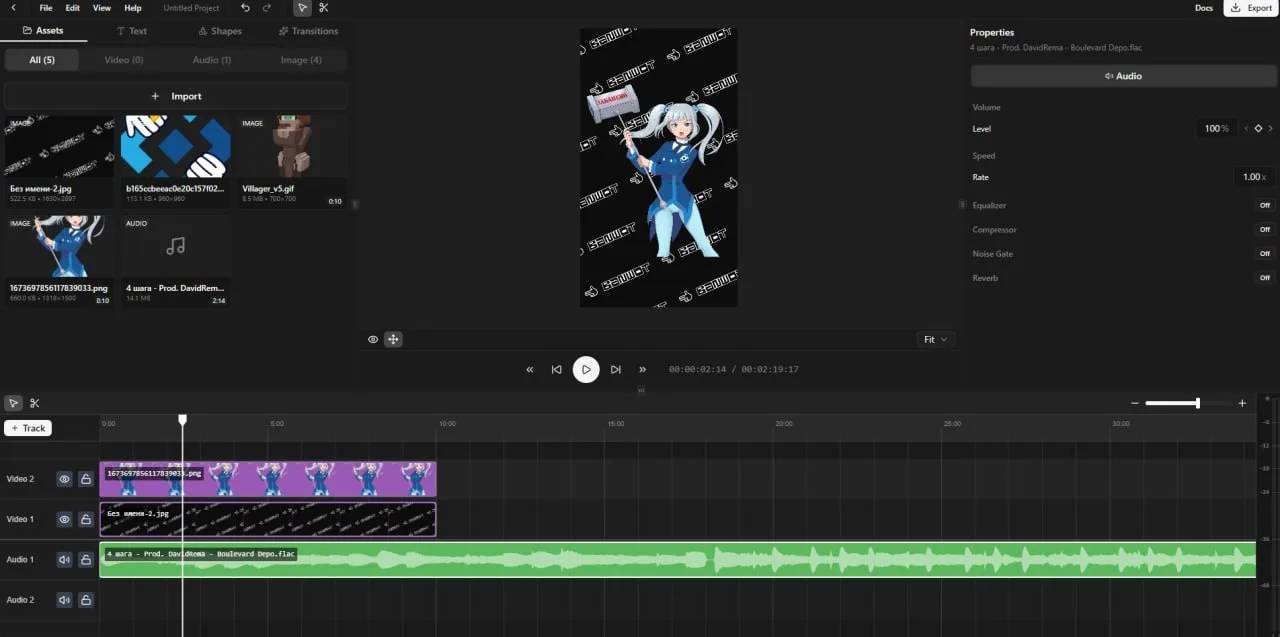Go to next Level keyframe
This screenshot has width=1280, height=637.
point(1271,129)
